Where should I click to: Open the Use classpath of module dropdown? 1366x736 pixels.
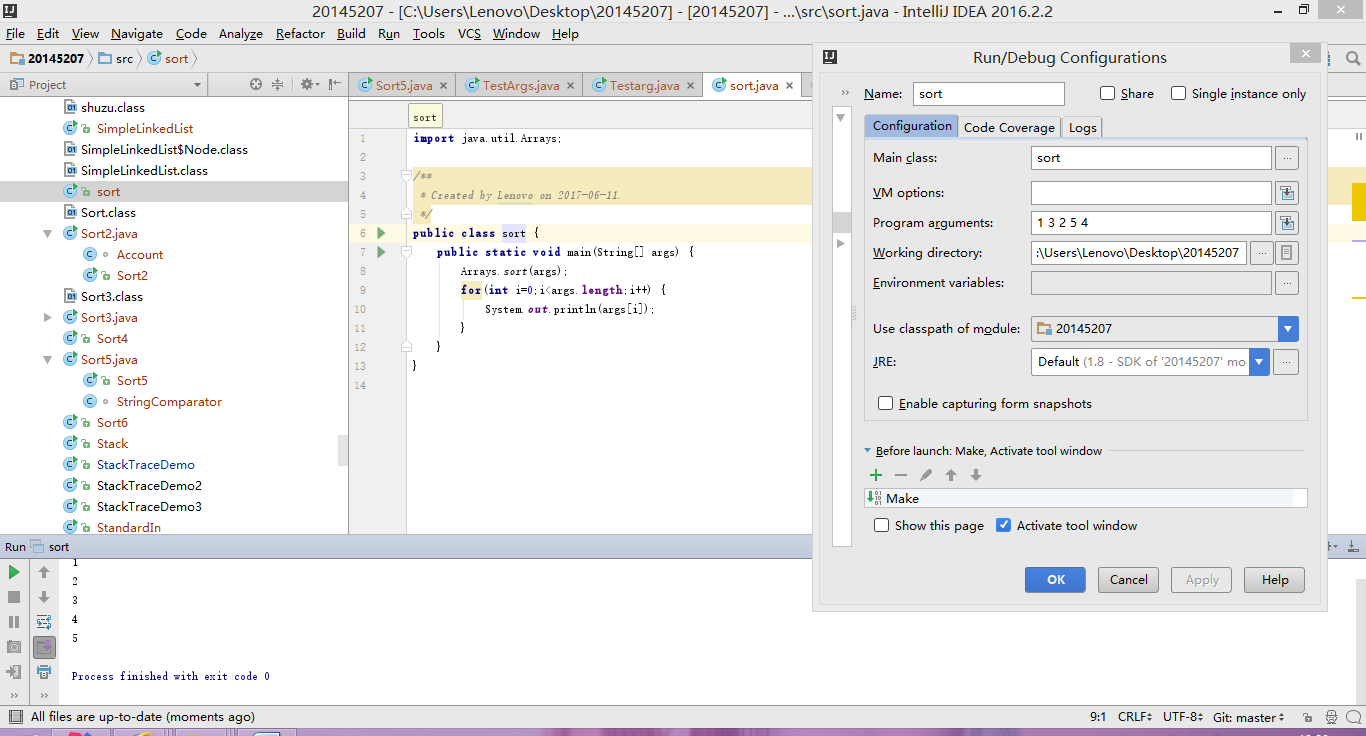pyautogui.click(x=1288, y=328)
